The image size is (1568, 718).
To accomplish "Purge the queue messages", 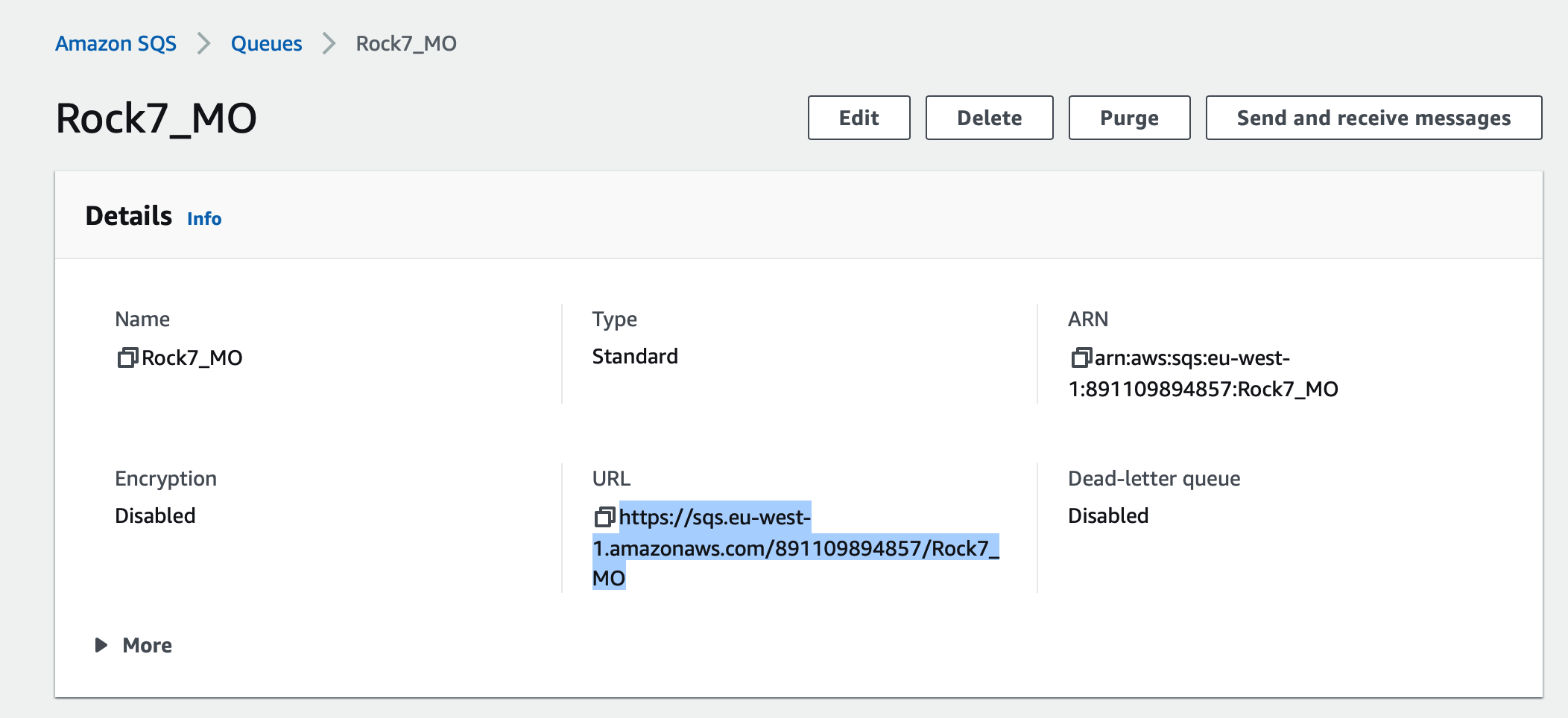I will click(1130, 118).
